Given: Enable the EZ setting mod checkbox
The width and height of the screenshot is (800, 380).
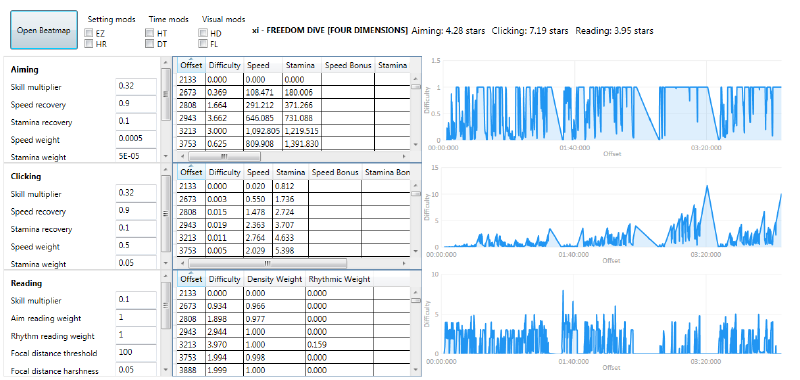Looking at the screenshot, I should point(89,33).
